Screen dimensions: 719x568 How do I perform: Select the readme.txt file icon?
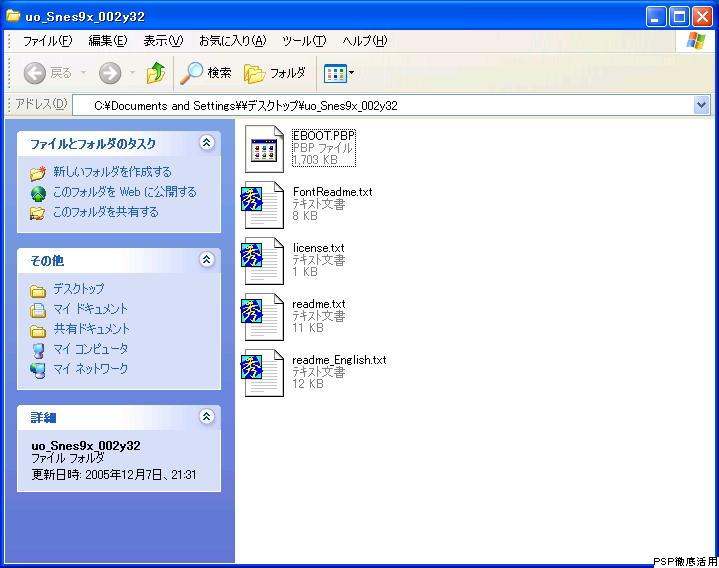(x=263, y=317)
